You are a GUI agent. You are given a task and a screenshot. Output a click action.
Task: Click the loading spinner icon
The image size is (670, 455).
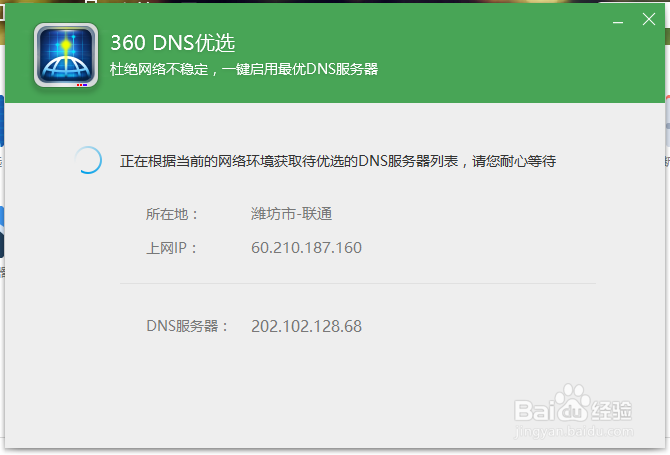coord(88,160)
